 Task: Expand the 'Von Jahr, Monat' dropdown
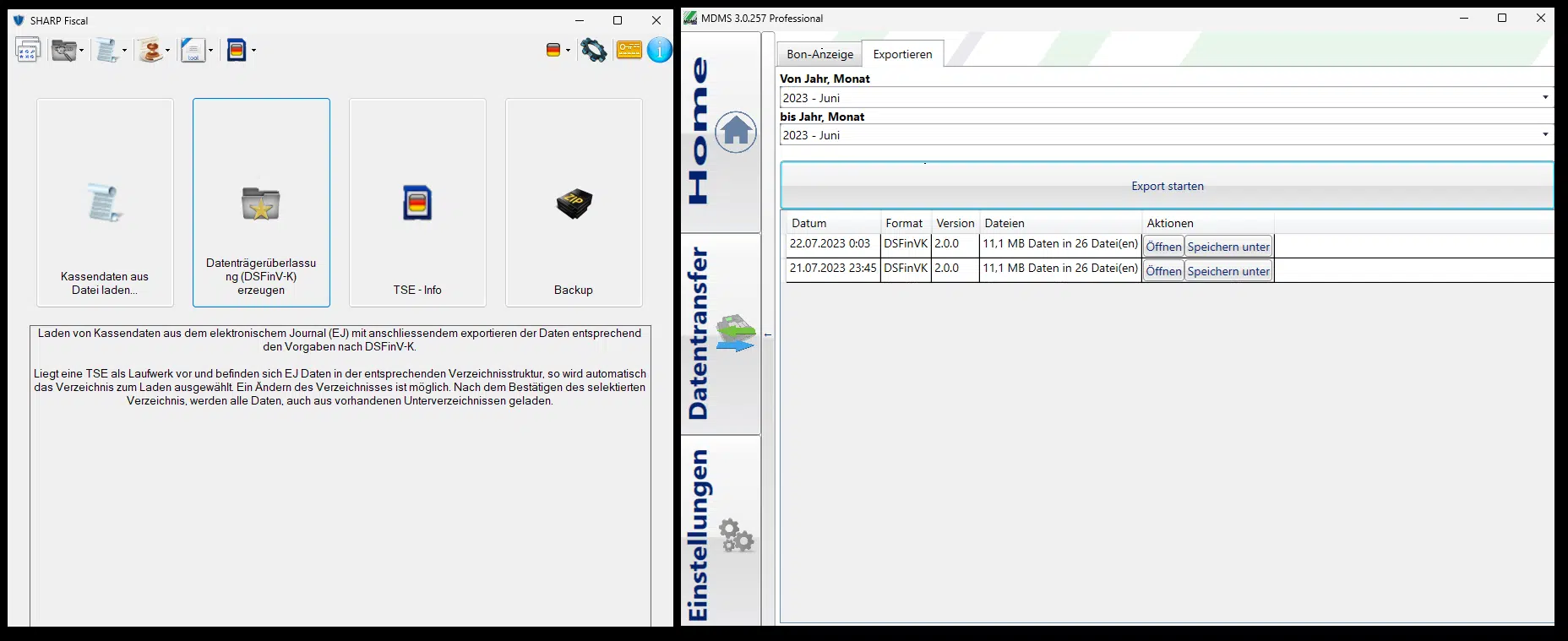(1545, 98)
